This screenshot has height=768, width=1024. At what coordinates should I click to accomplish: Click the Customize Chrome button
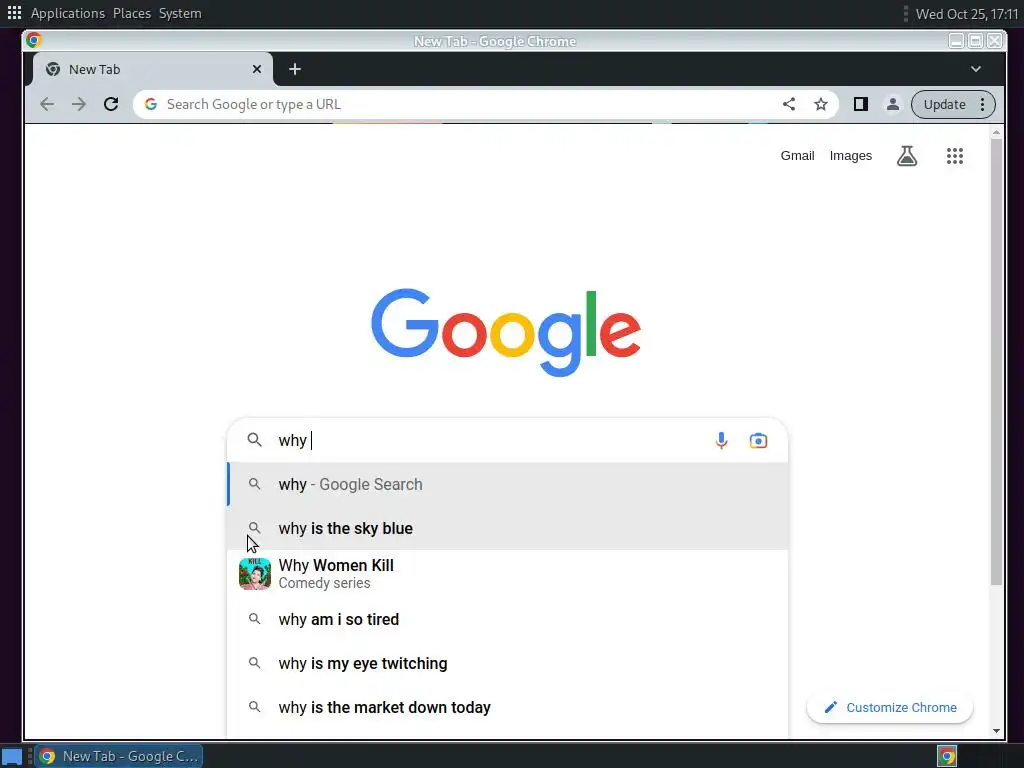pos(889,708)
